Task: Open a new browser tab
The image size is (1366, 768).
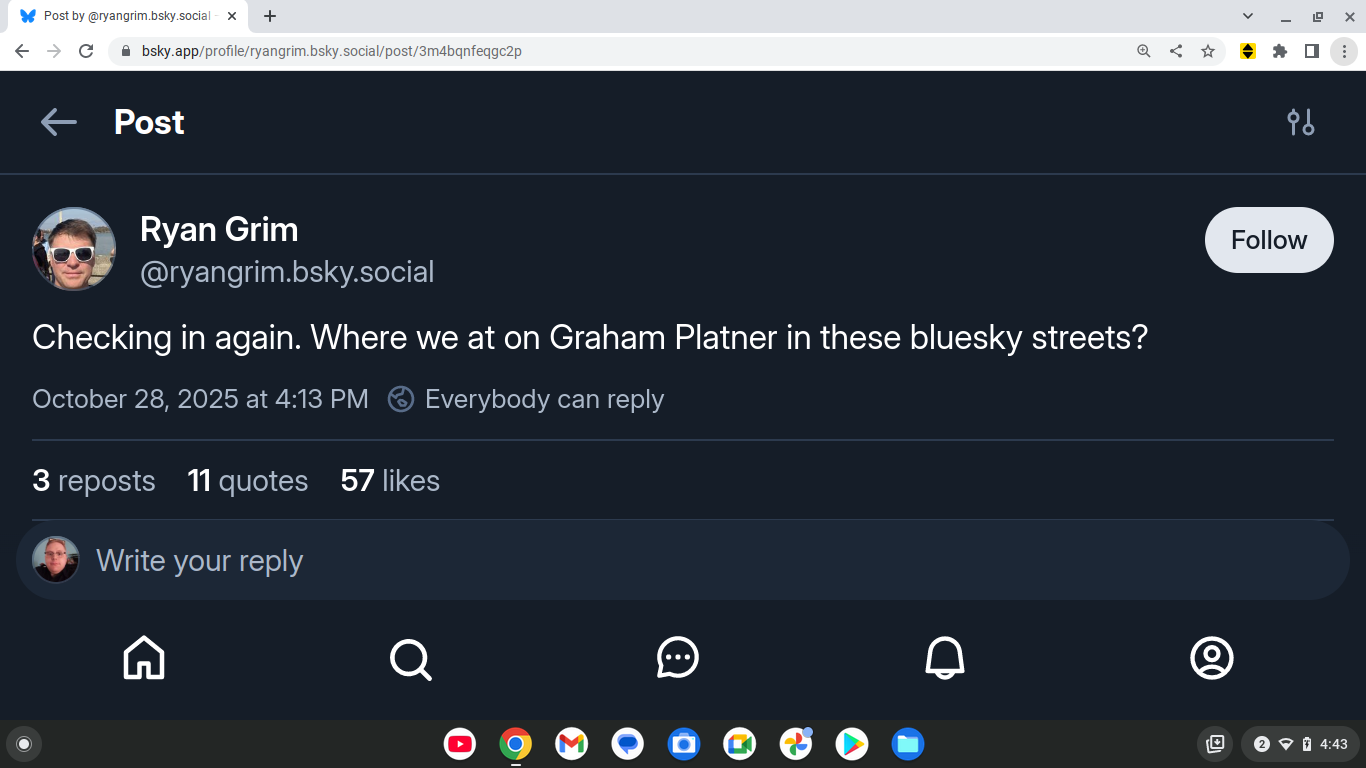Action: click(x=270, y=16)
